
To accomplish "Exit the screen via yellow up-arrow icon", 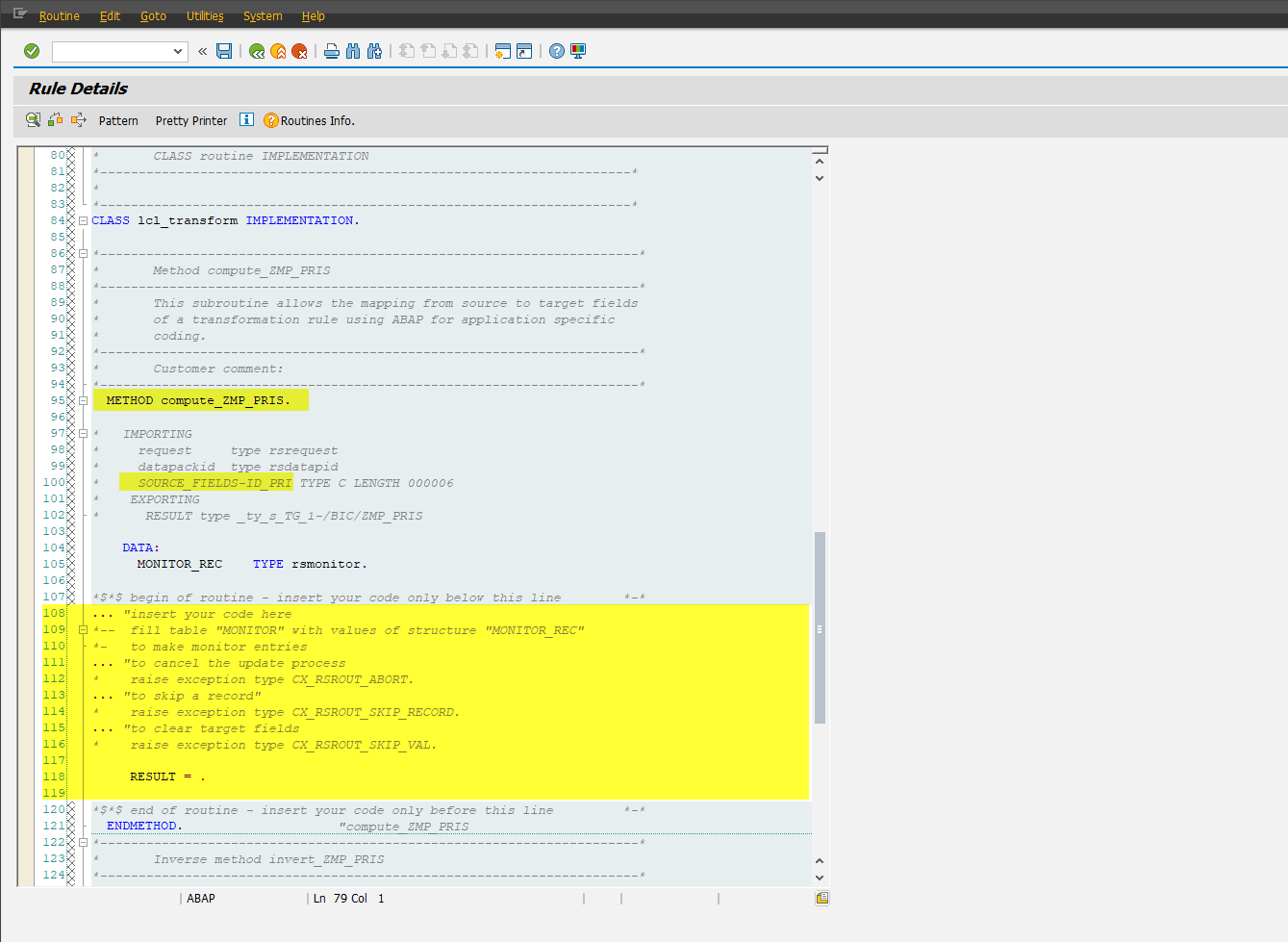I will (x=277, y=51).
